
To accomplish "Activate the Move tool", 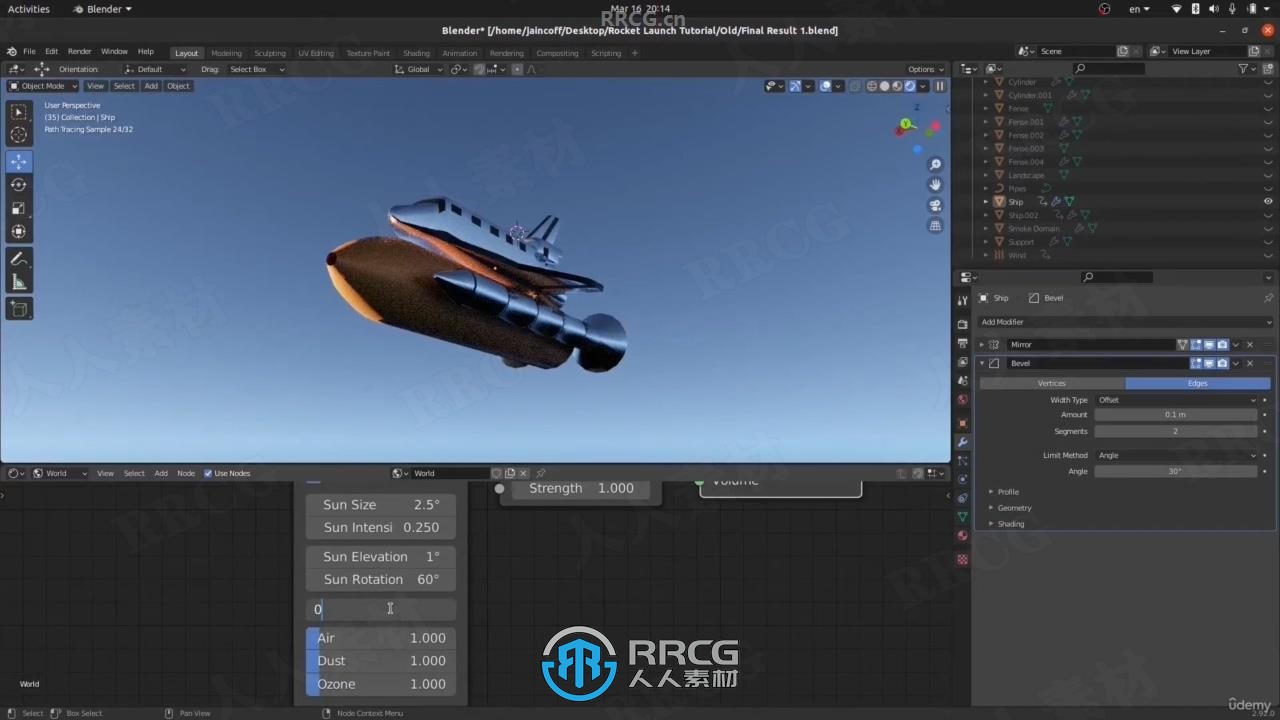I will pyautogui.click(x=19, y=161).
